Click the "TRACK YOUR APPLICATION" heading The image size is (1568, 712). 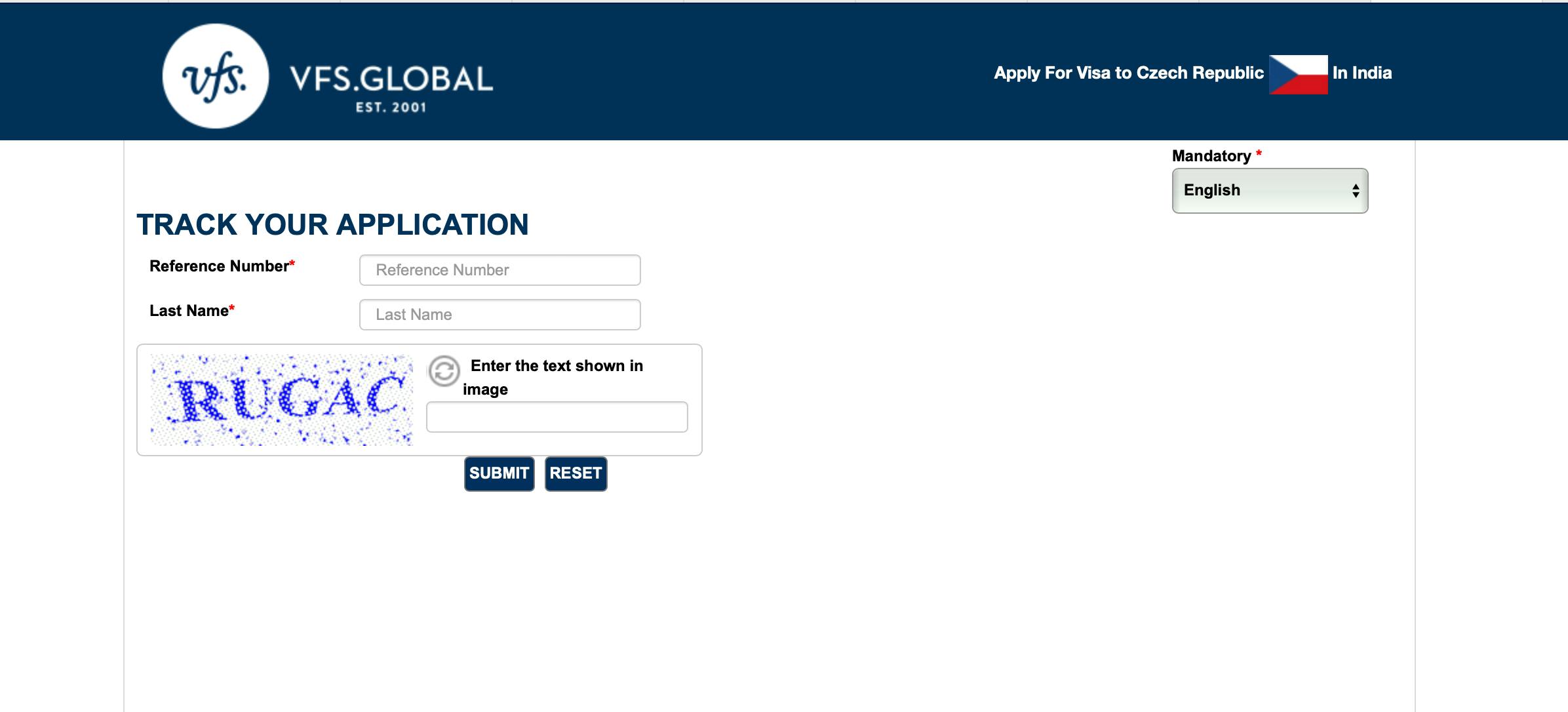332,225
